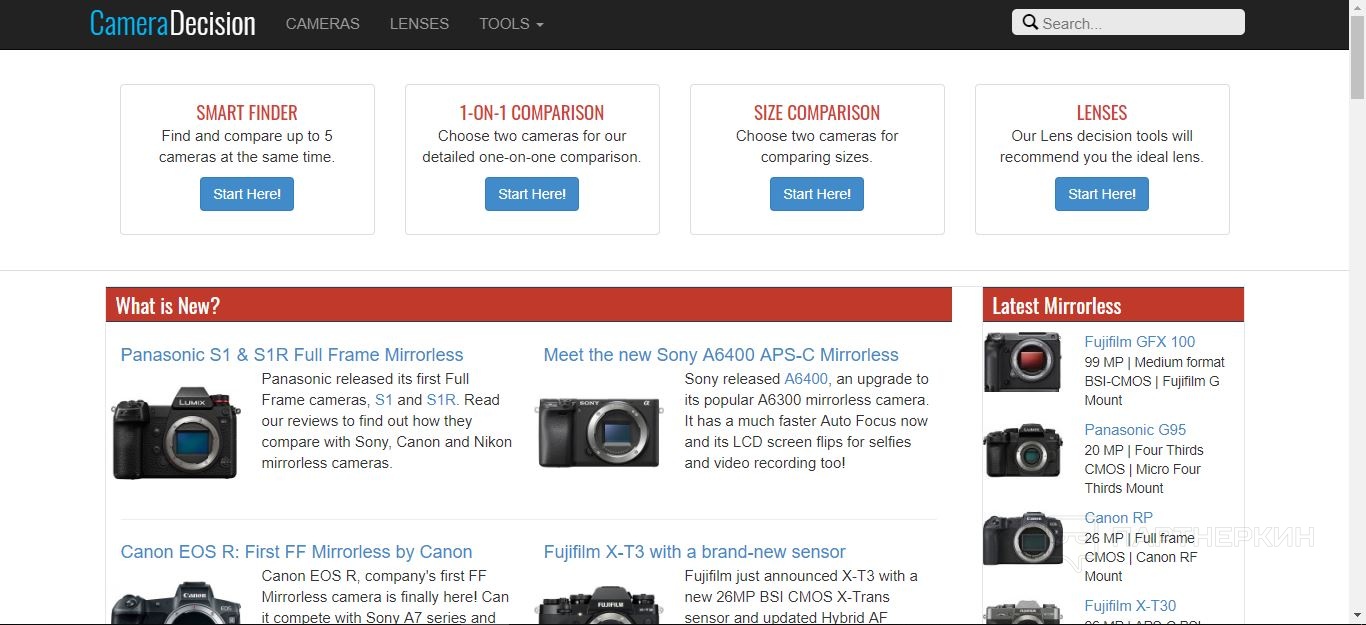Viewport: 1366px width, 625px height.
Task: Open the LENSES navigation link
Action: [419, 24]
